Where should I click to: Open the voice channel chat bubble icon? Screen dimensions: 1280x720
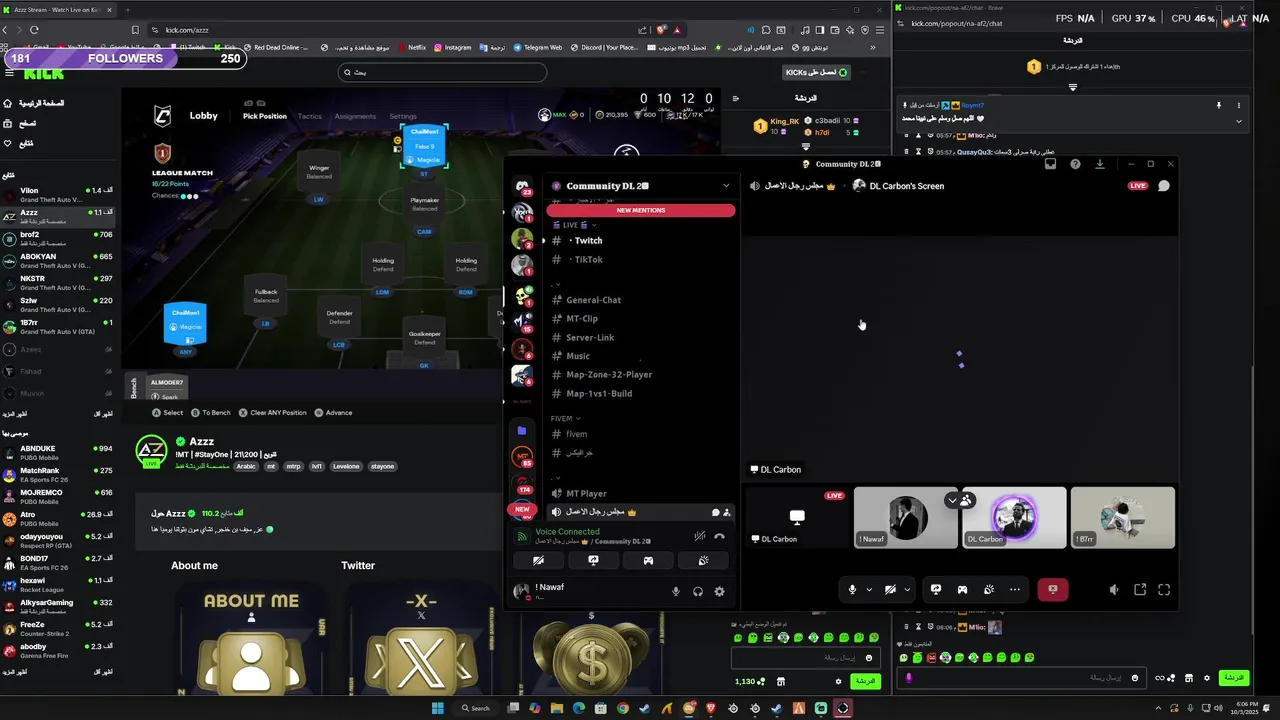coord(1164,185)
